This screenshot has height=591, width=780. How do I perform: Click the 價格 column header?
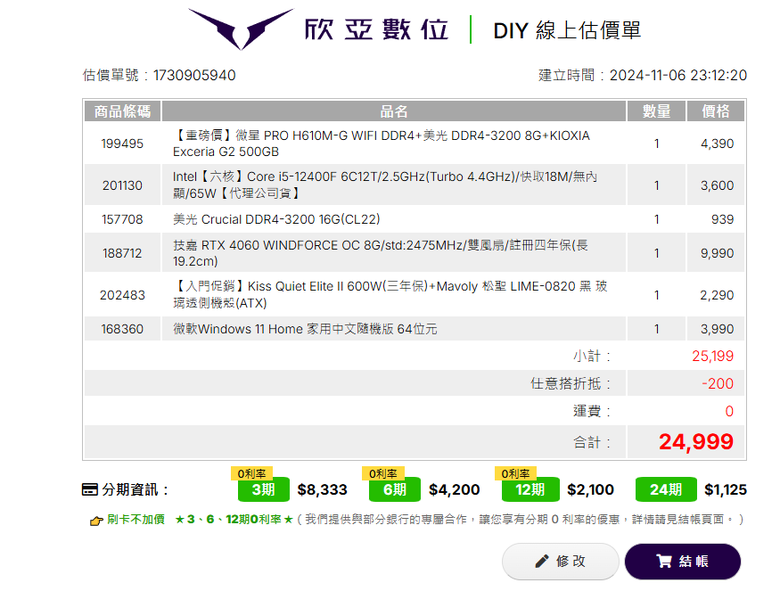[715, 111]
